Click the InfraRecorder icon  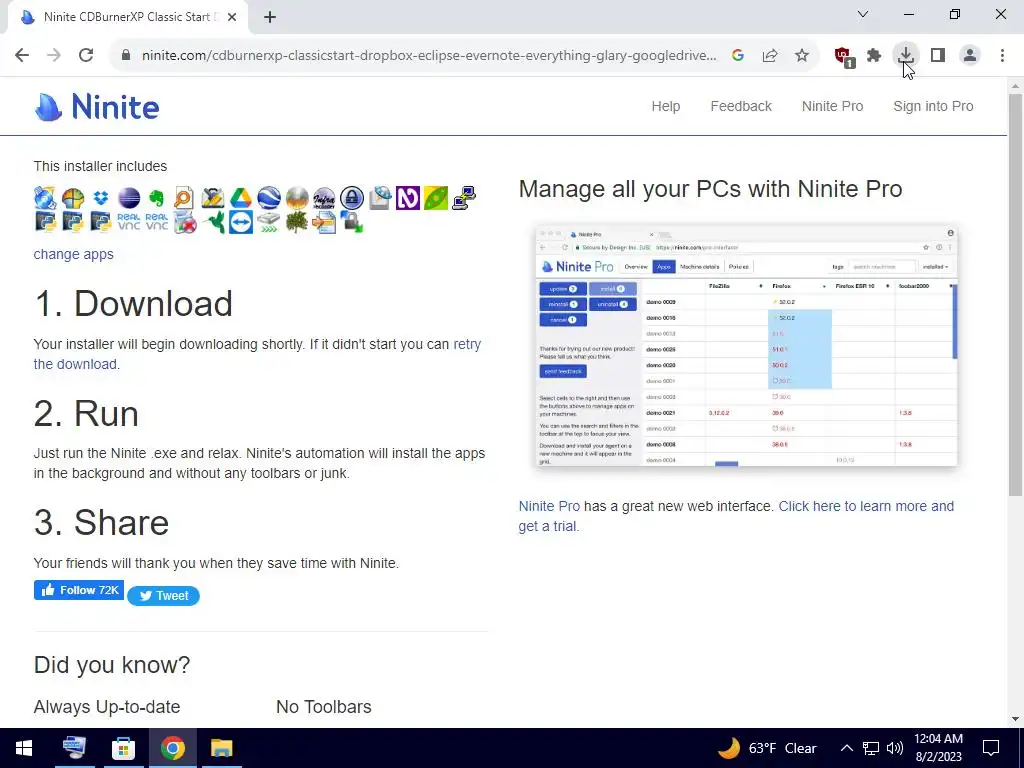pos(324,198)
